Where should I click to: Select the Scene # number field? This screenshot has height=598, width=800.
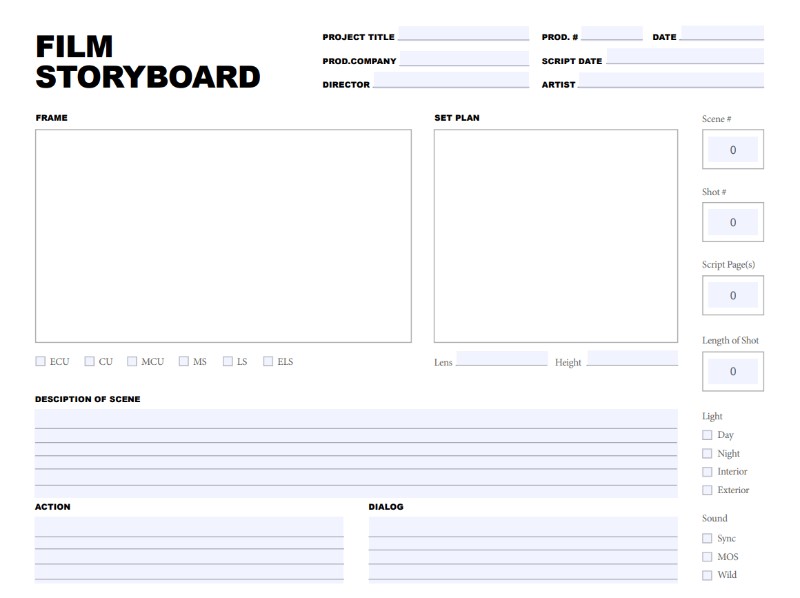coord(733,150)
